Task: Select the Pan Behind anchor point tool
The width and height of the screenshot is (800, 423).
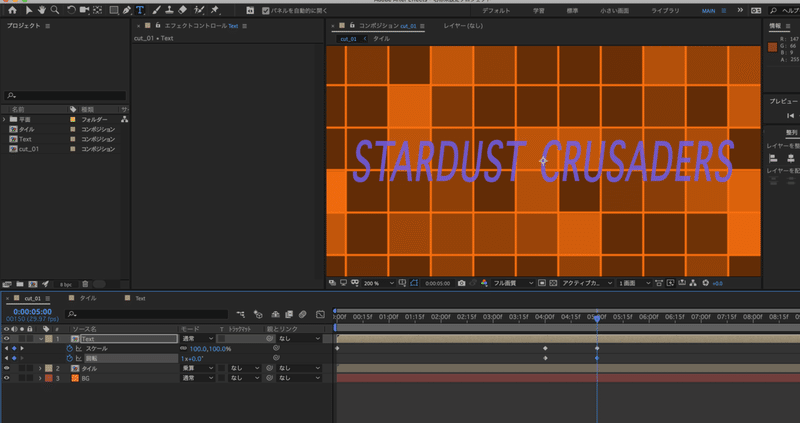Action: [x=97, y=10]
